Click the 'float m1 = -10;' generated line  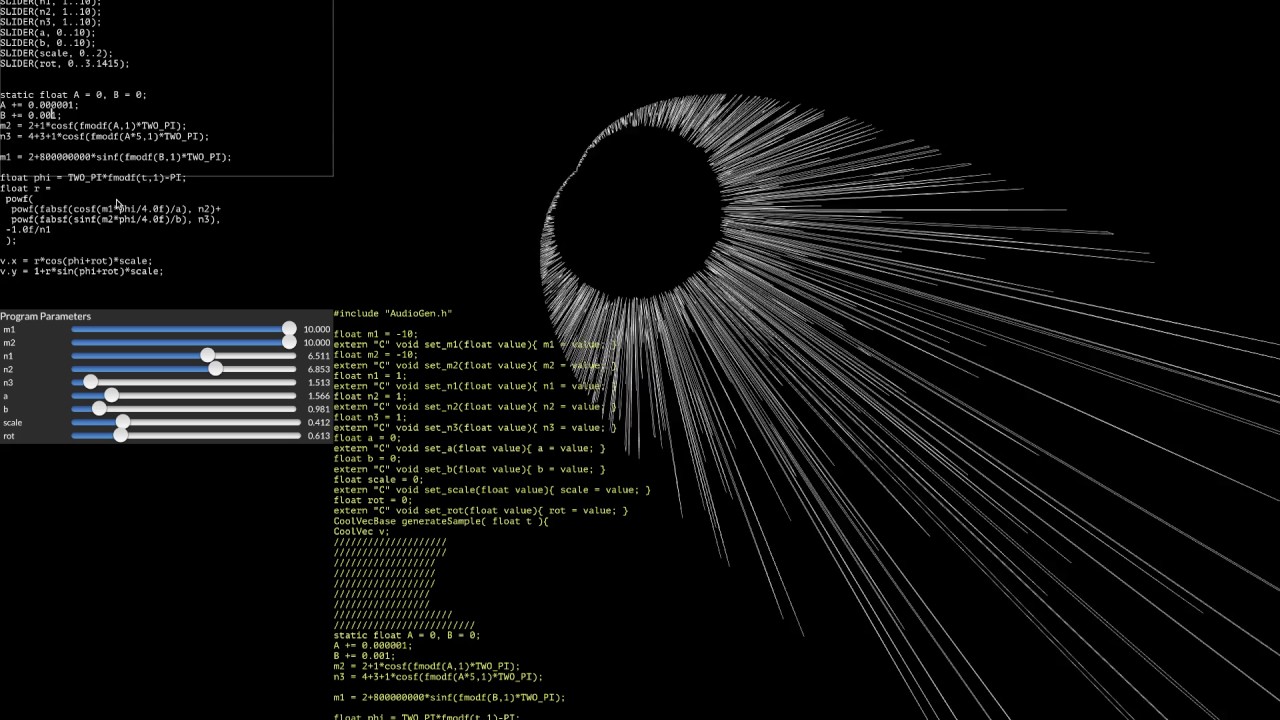[376, 334]
